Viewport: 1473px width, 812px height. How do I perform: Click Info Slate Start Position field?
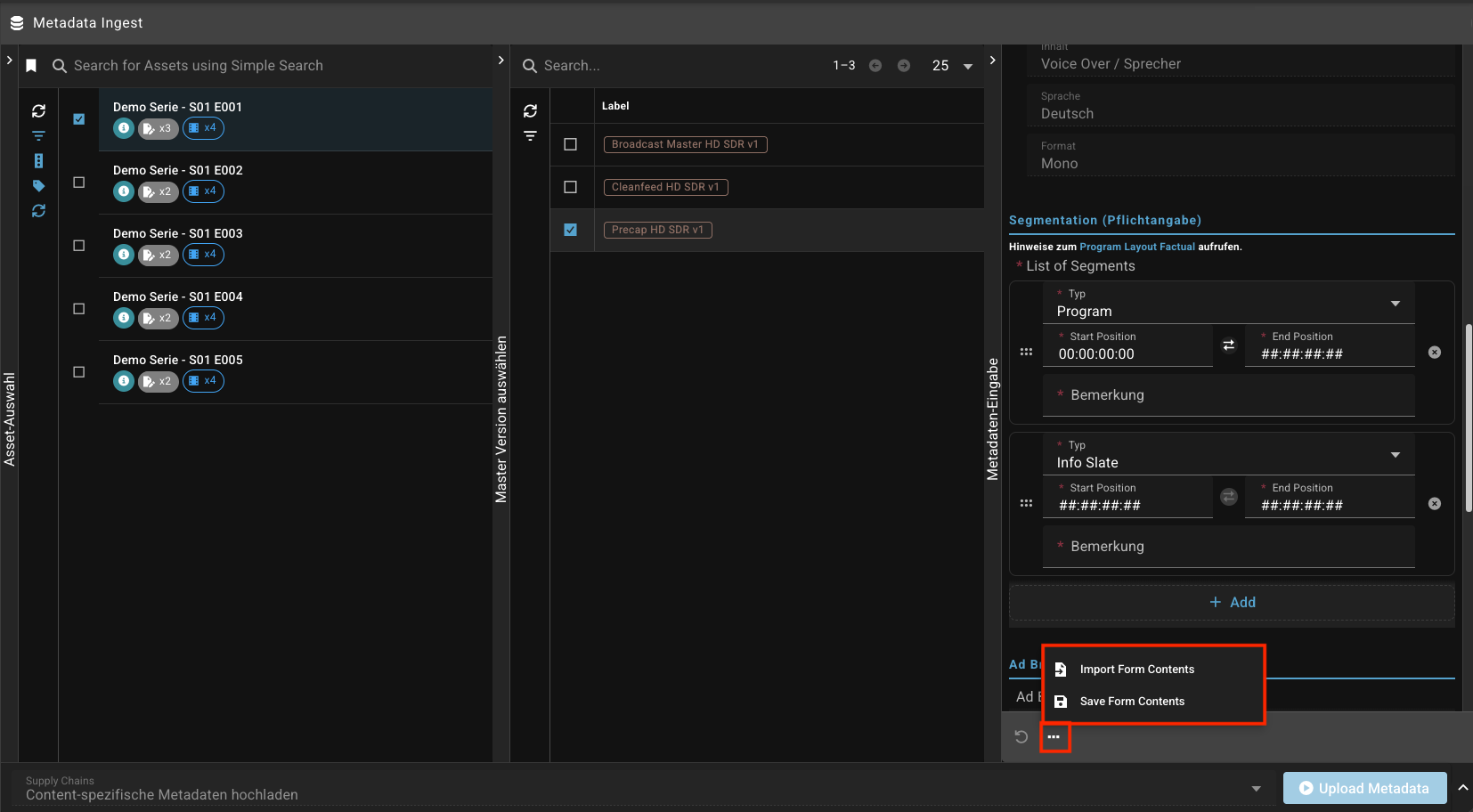1127,497
